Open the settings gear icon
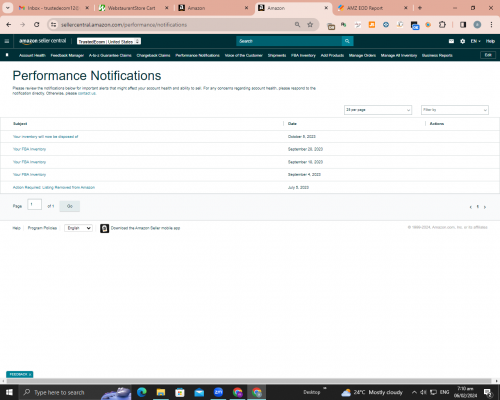The image size is (500, 400). click(462, 41)
